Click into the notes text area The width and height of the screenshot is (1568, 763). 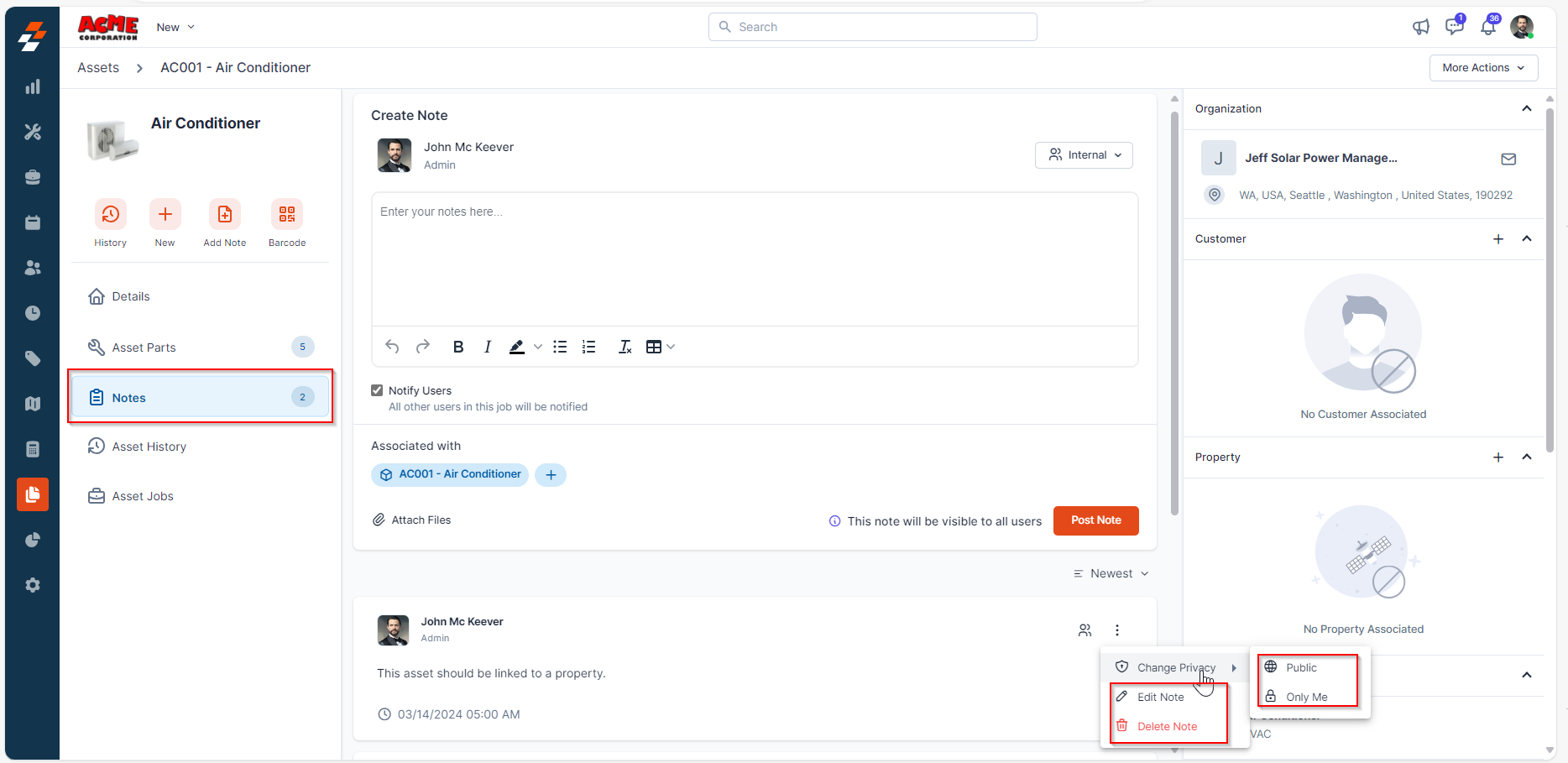pos(755,259)
